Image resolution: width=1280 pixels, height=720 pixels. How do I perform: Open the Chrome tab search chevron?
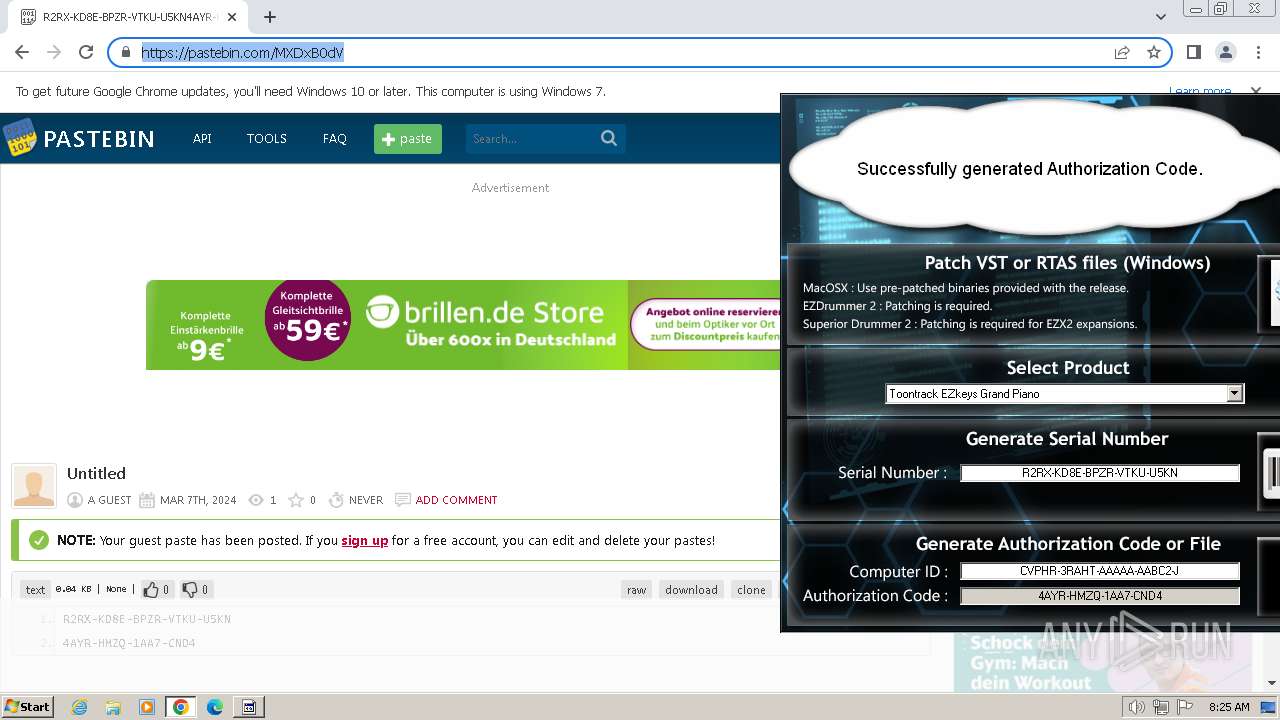click(1160, 17)
